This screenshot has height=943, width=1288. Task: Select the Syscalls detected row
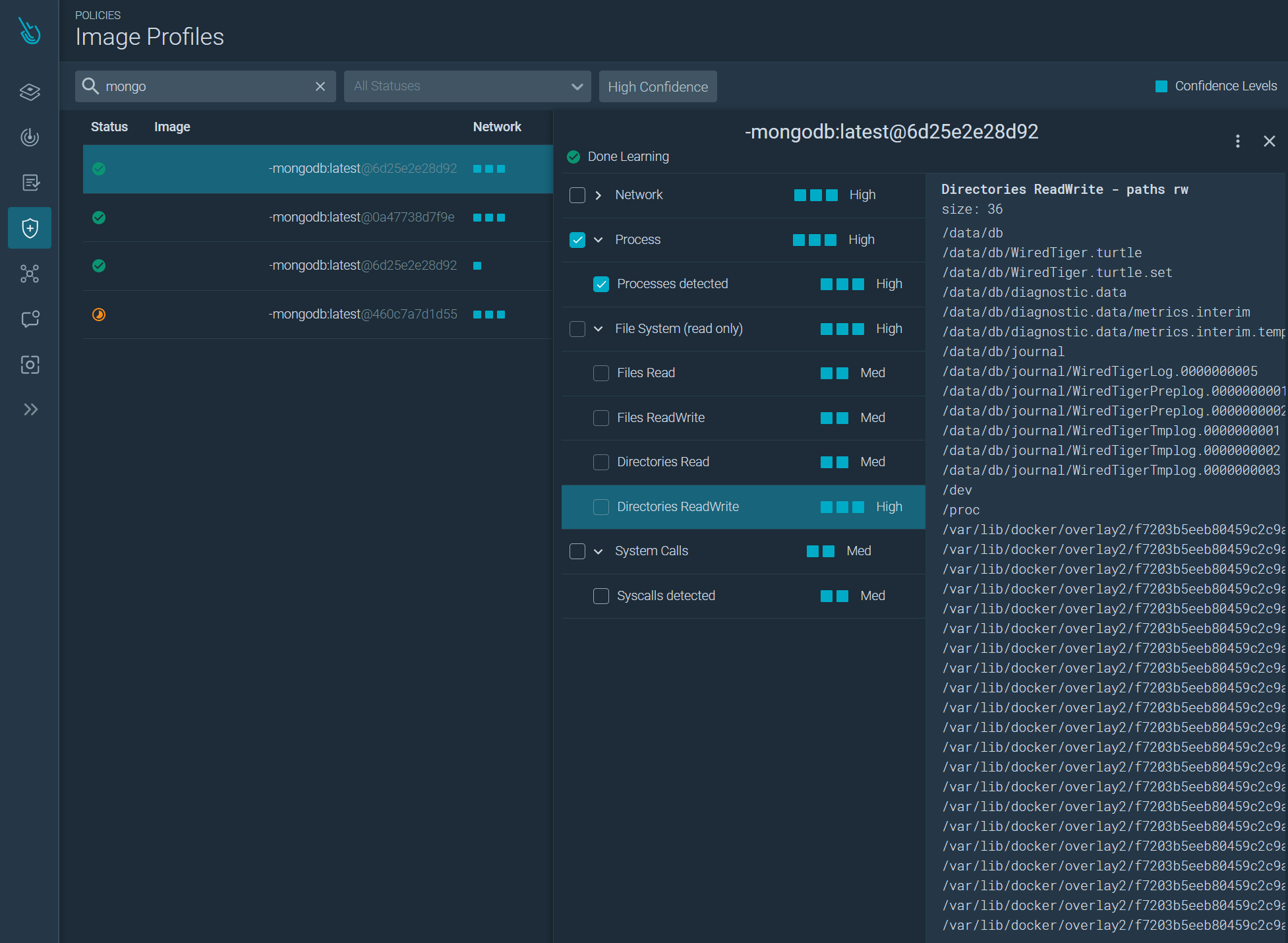(x=666, y=595)
